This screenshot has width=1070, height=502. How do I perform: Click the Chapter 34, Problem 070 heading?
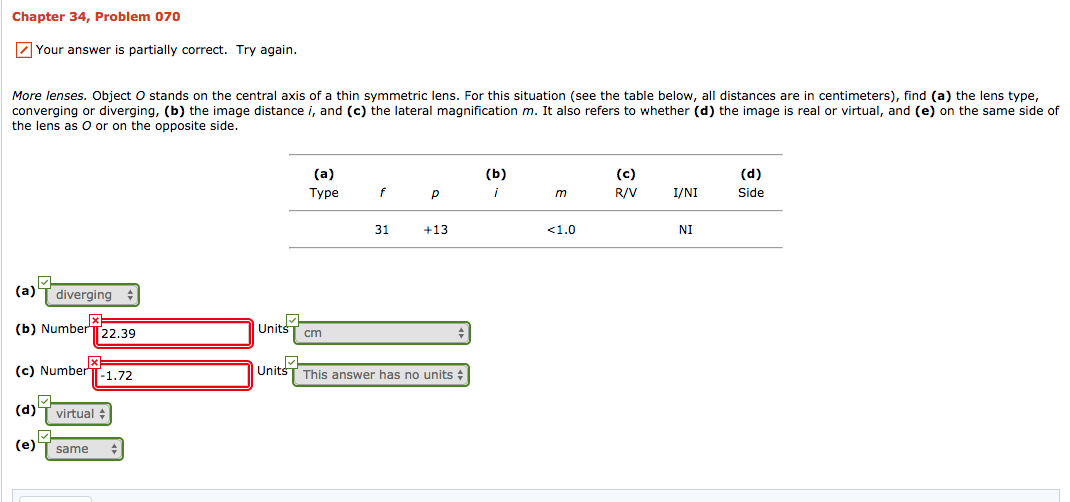[x=96, y=16]
